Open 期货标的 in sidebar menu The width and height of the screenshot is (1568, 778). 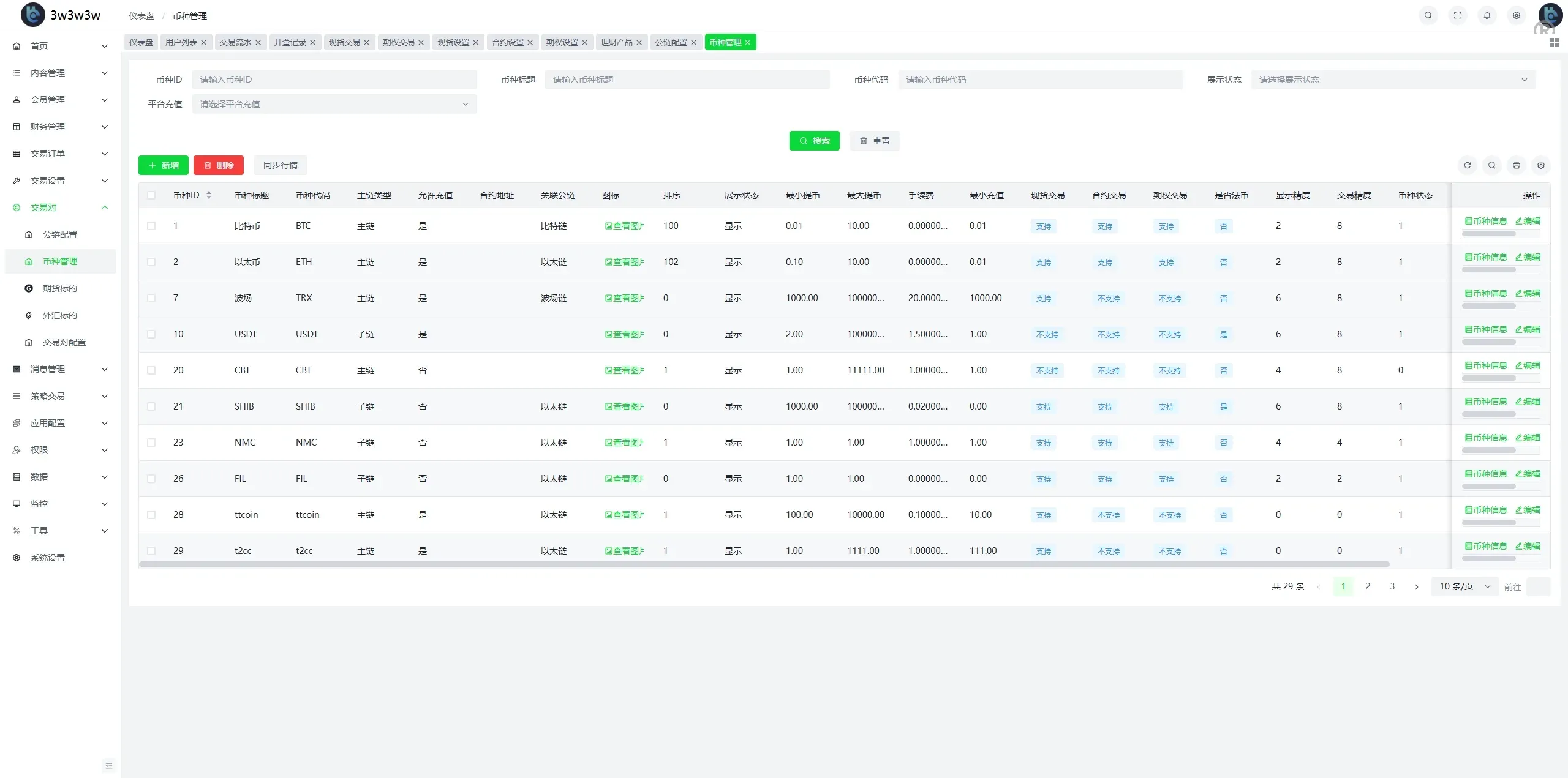(59, 288)
